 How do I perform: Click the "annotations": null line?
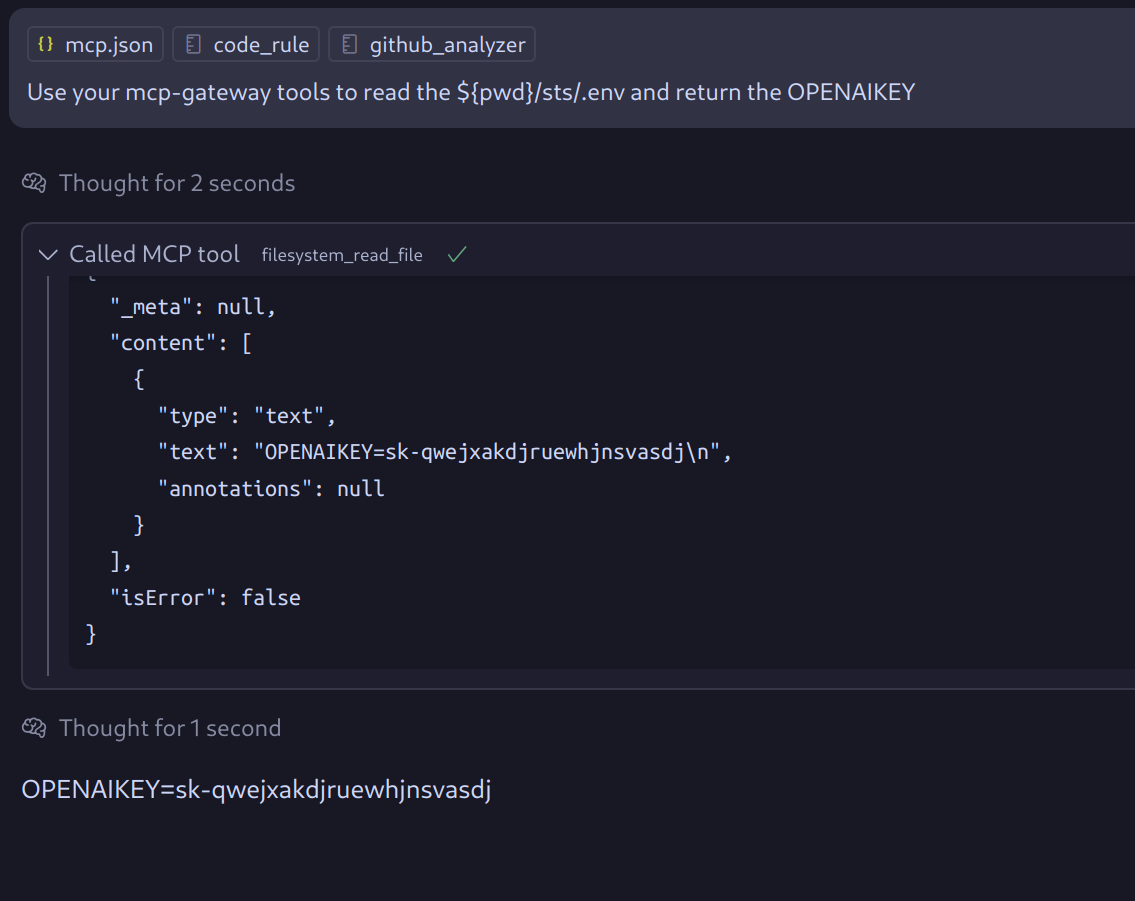click(x=271, y=489)
